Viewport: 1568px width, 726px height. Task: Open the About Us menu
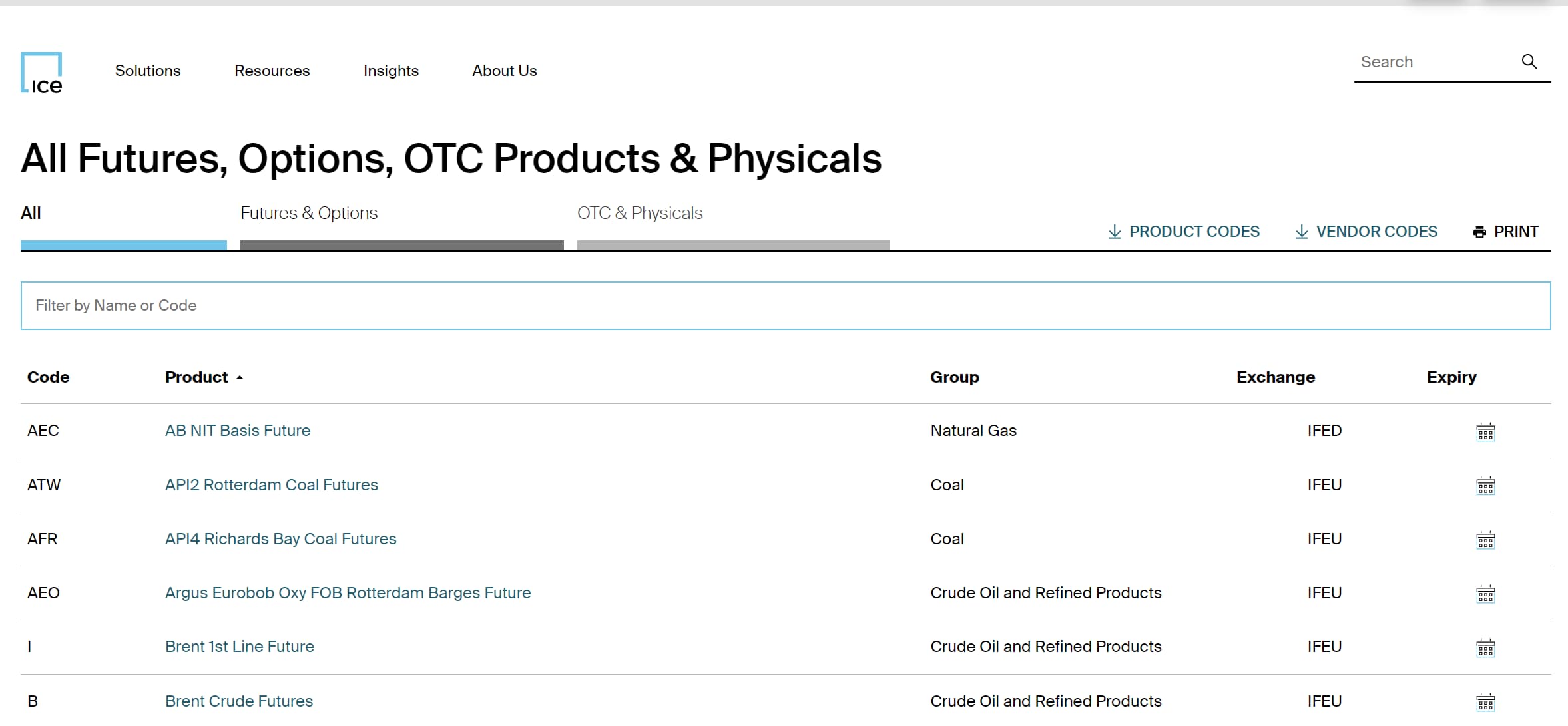point(505,71)
